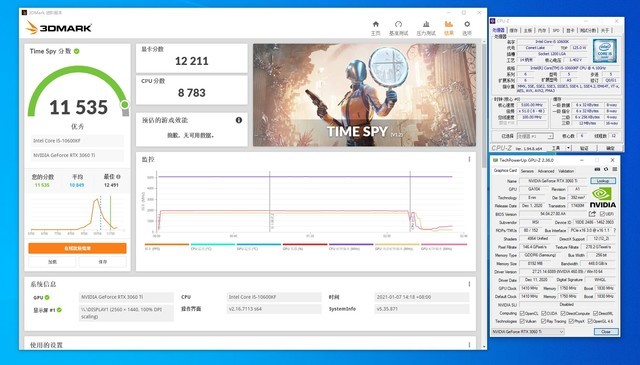Switch to the Advanced tab in GPU-Z
Screen dimensions: 640x365
(x=546, y=171)
